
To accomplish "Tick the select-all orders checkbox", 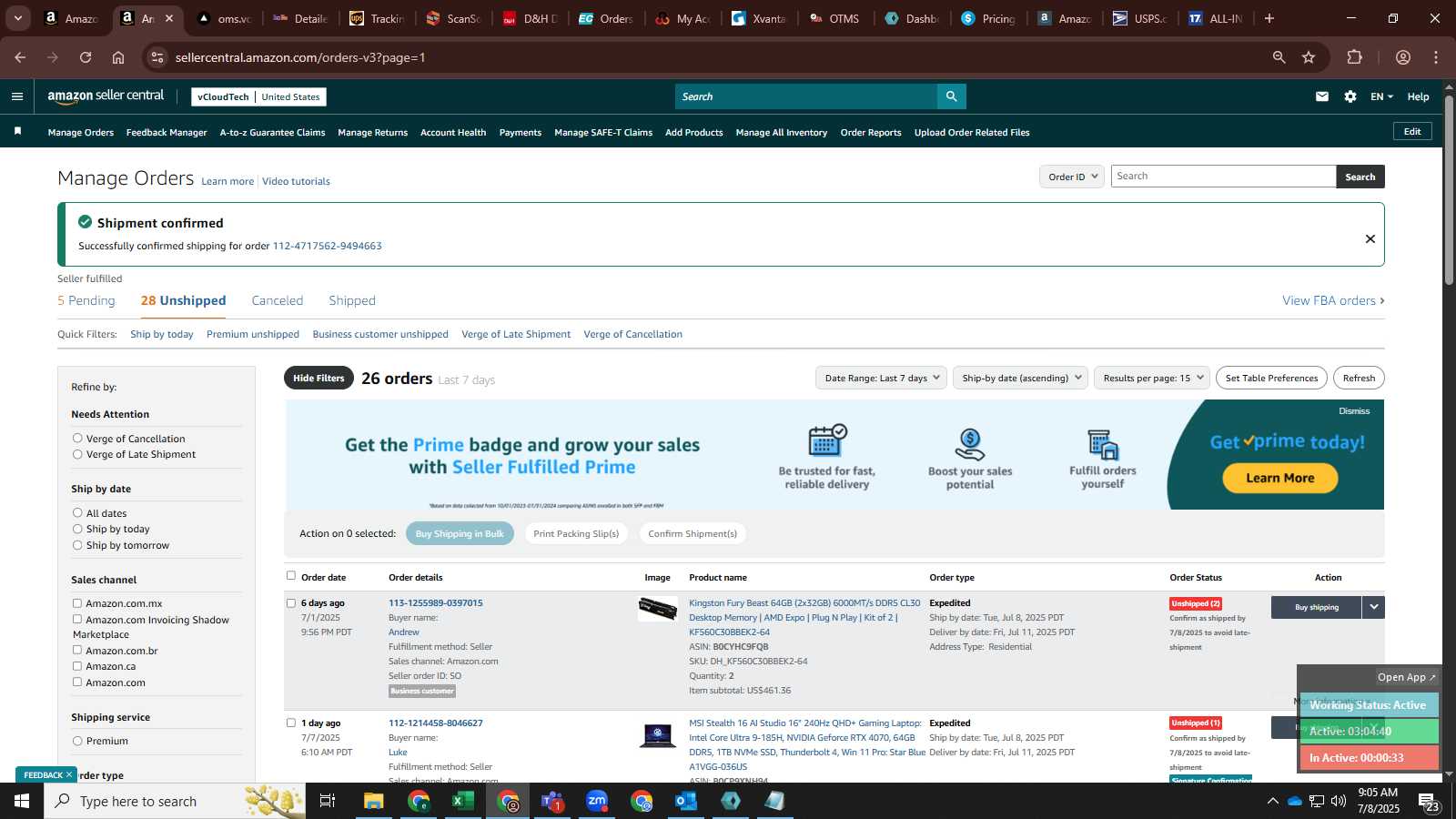I will click(291, 576).
